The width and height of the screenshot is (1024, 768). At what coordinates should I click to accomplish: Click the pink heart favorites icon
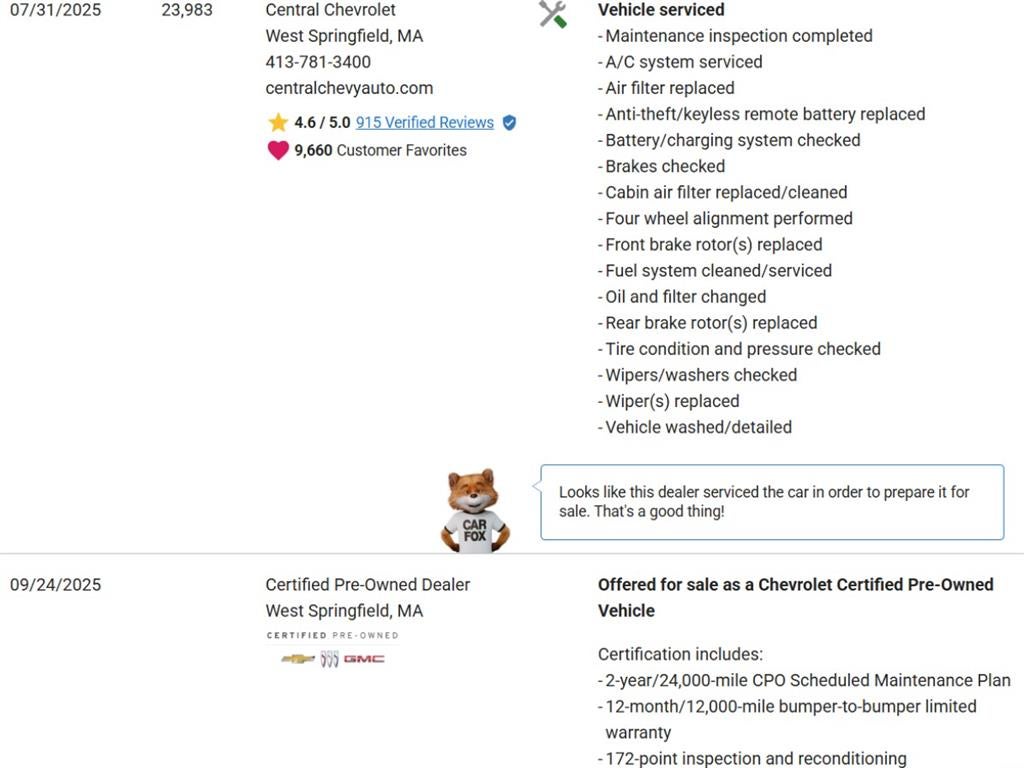[x=278, y=151]
